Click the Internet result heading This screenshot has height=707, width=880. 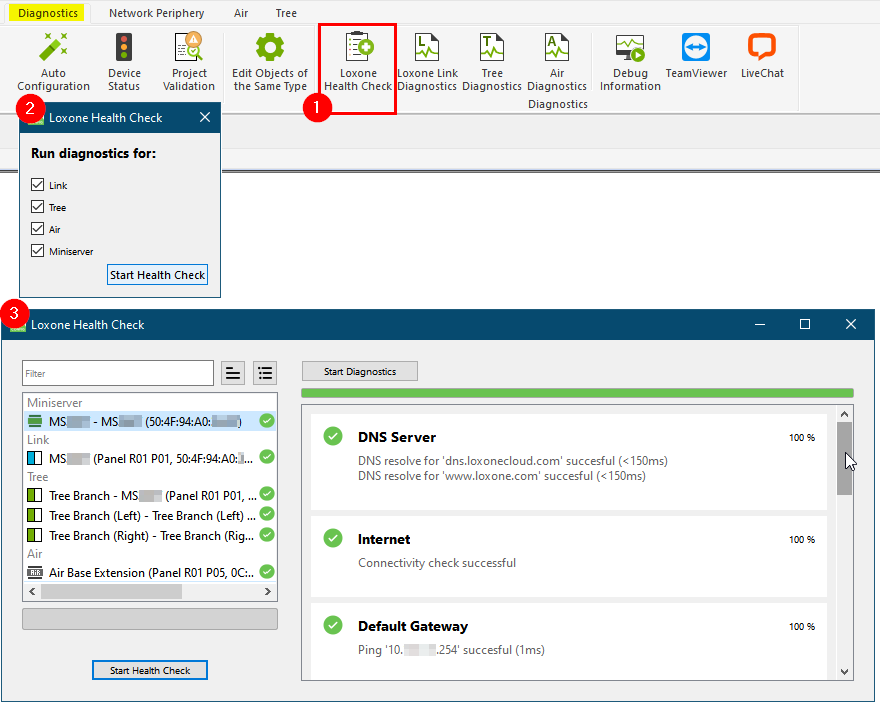384,539
